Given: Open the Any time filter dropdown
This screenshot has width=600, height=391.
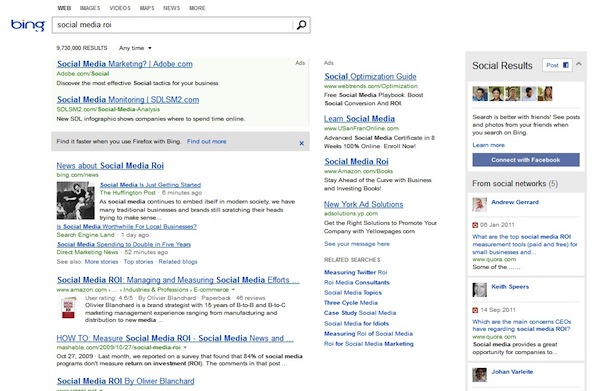Looking at the screenshot, I should pos(135,48).
